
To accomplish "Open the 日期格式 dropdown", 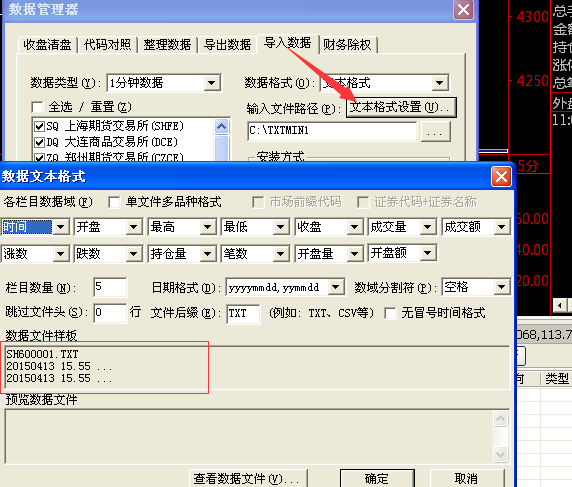I will (336, 287).
